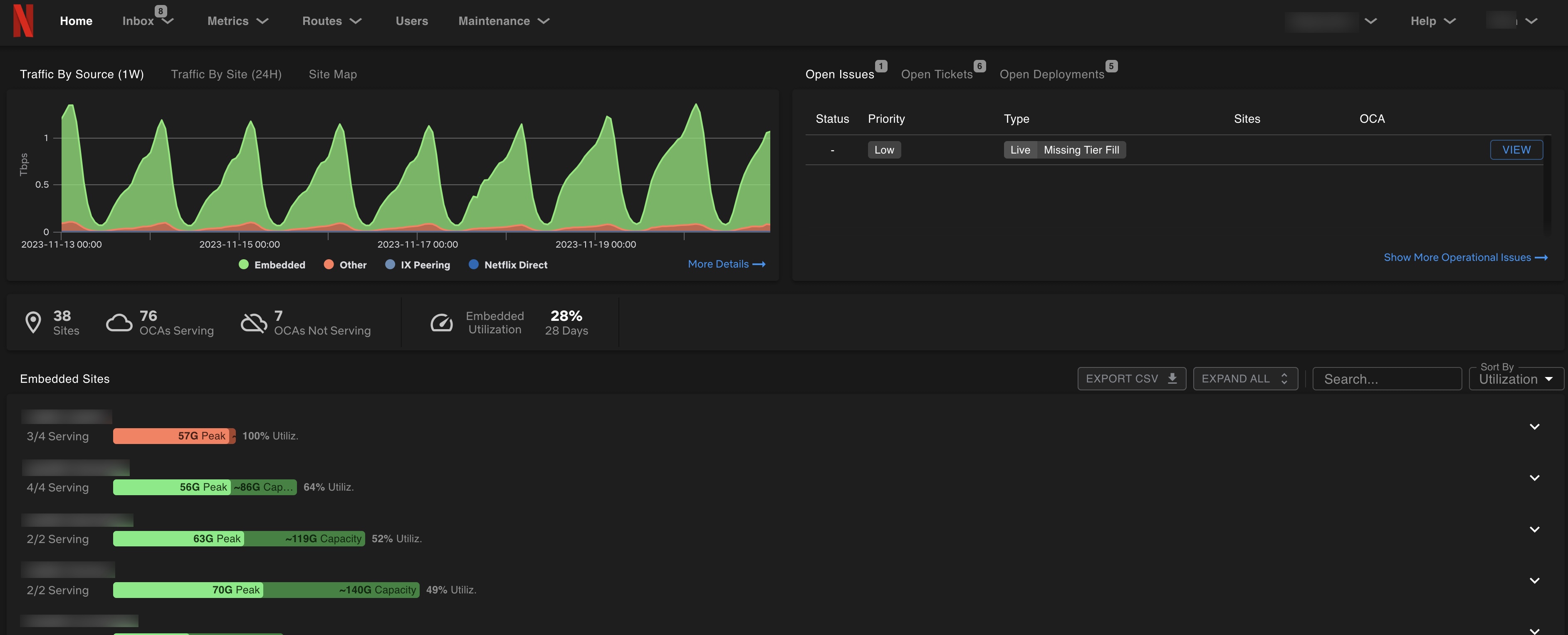
Task: Click the EXPAND ALL button
Action: coord(1245,379)
